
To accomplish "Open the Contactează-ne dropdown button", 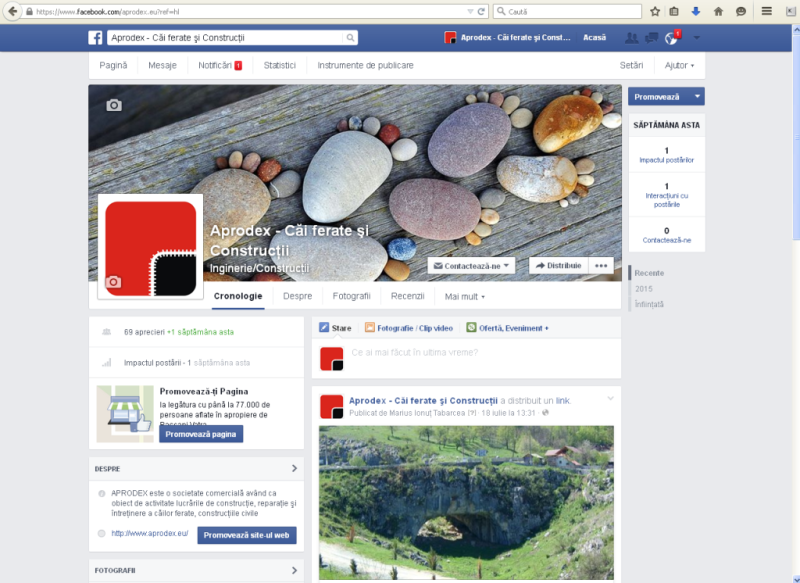I will click(x=472, y=266).
